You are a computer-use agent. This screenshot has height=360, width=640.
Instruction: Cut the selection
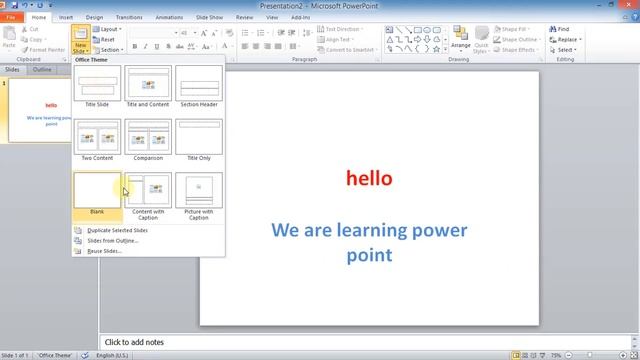point(30,29)
